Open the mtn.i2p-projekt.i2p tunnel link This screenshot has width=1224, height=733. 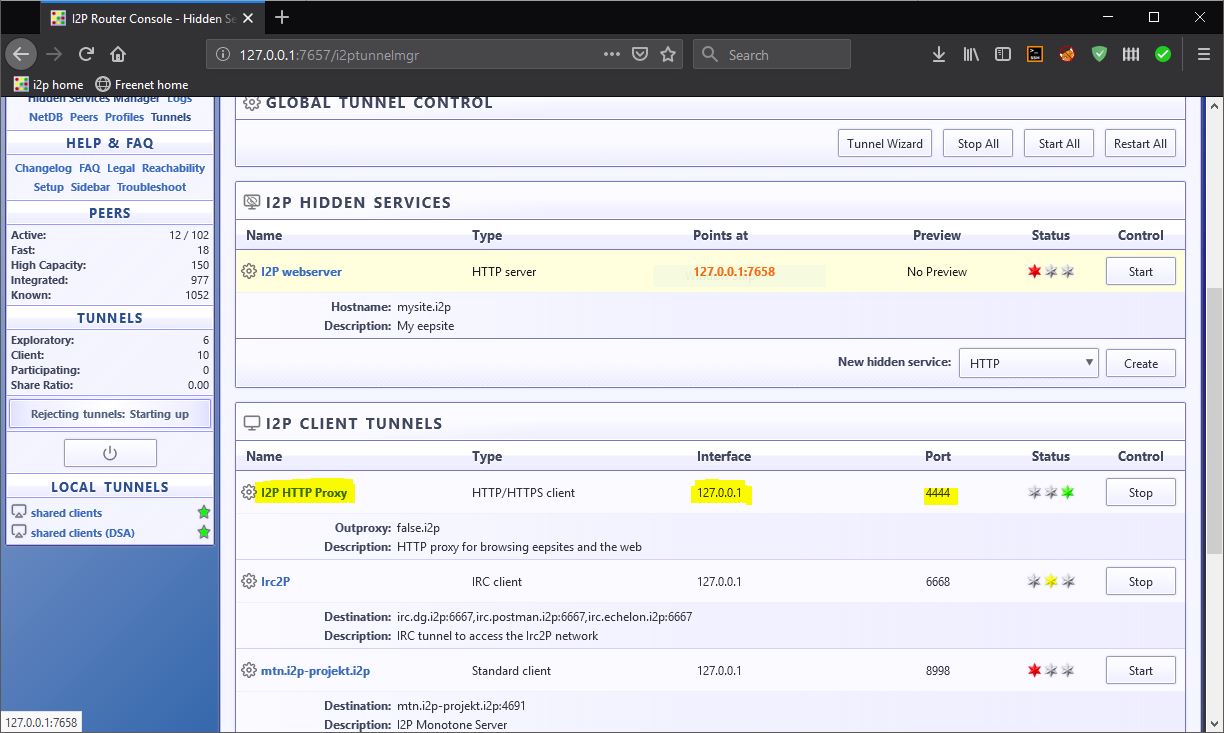(315, 670)
